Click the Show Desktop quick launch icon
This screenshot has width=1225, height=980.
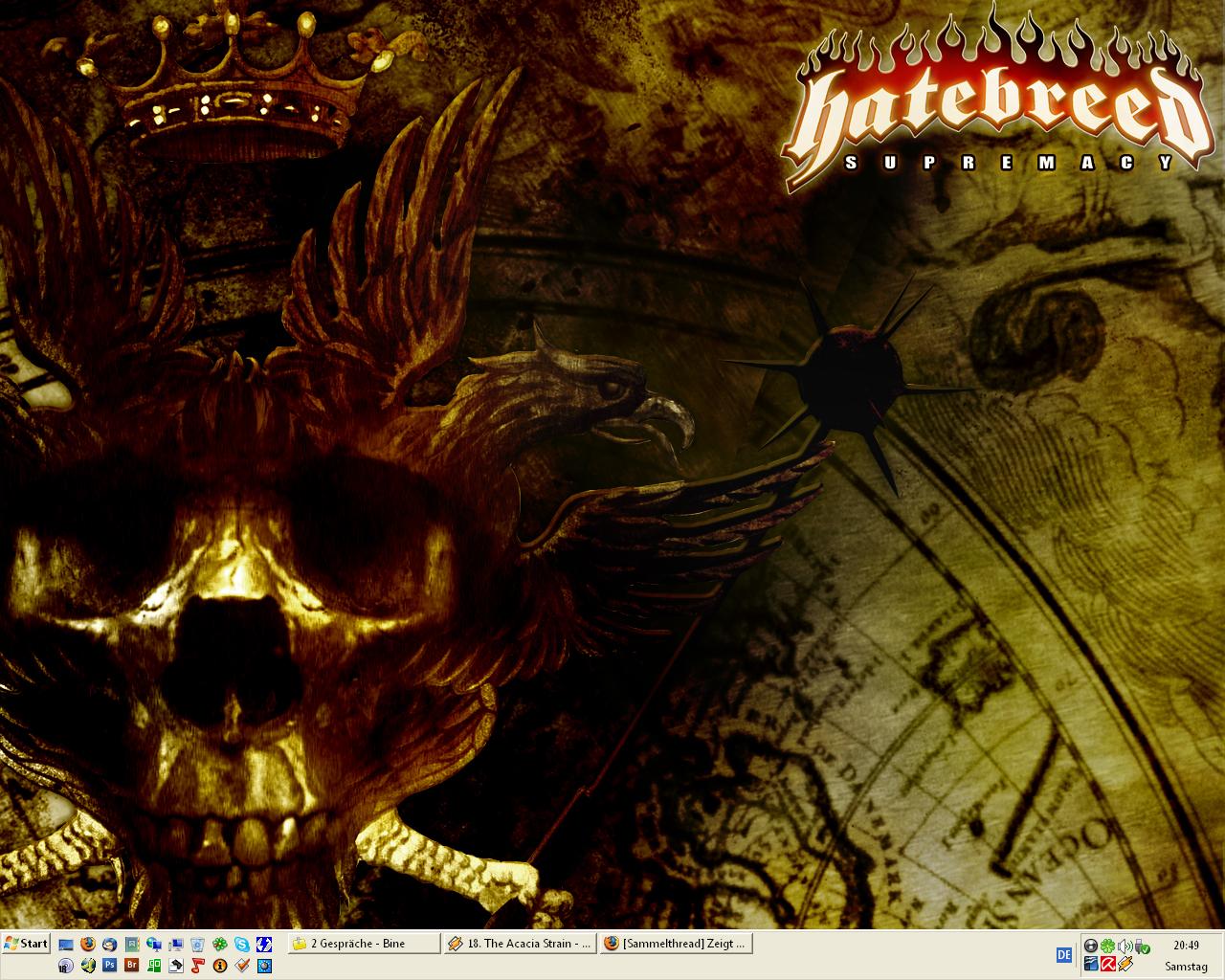66,945
